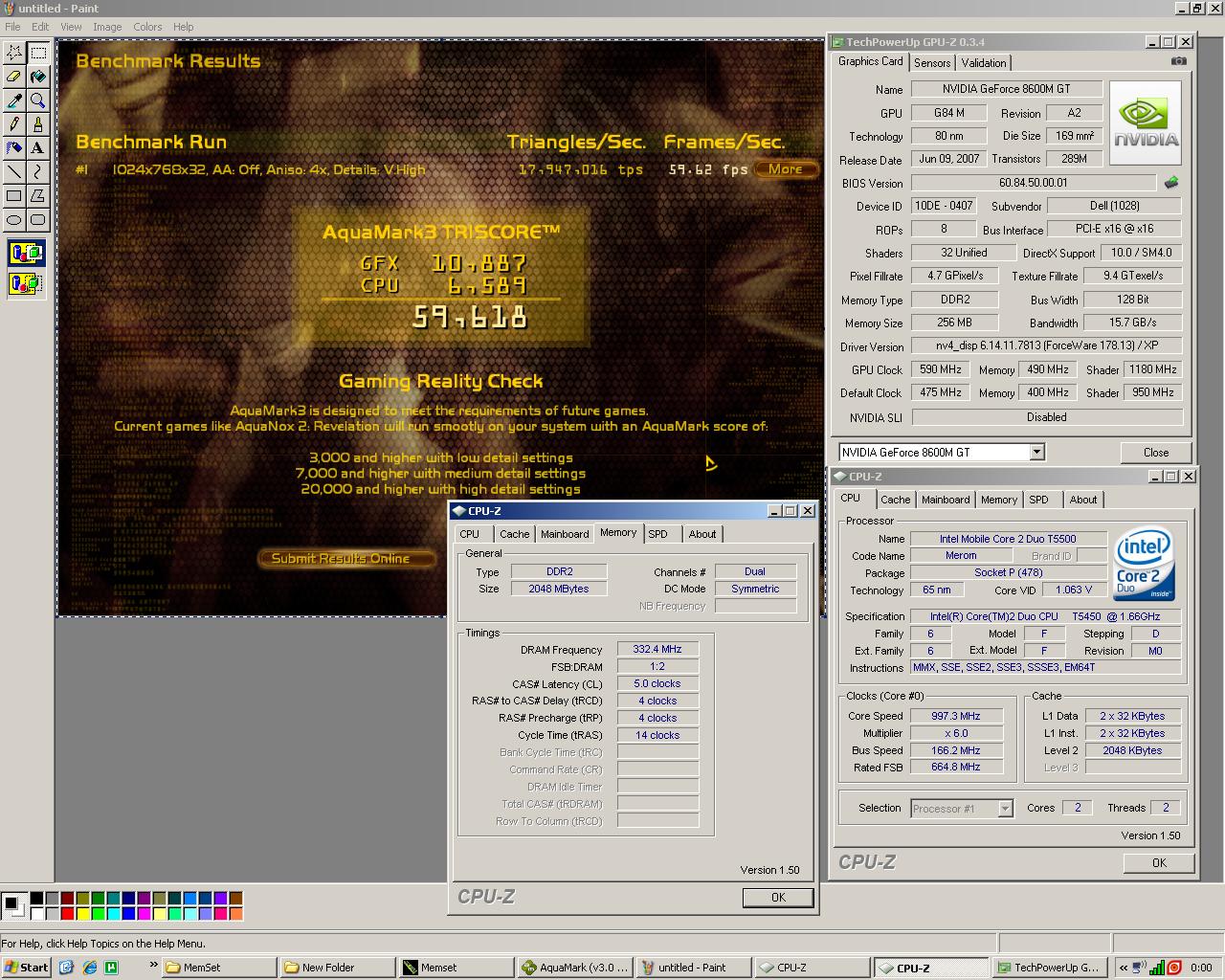Click the Close button in GPU-Z

[1155, 453]
